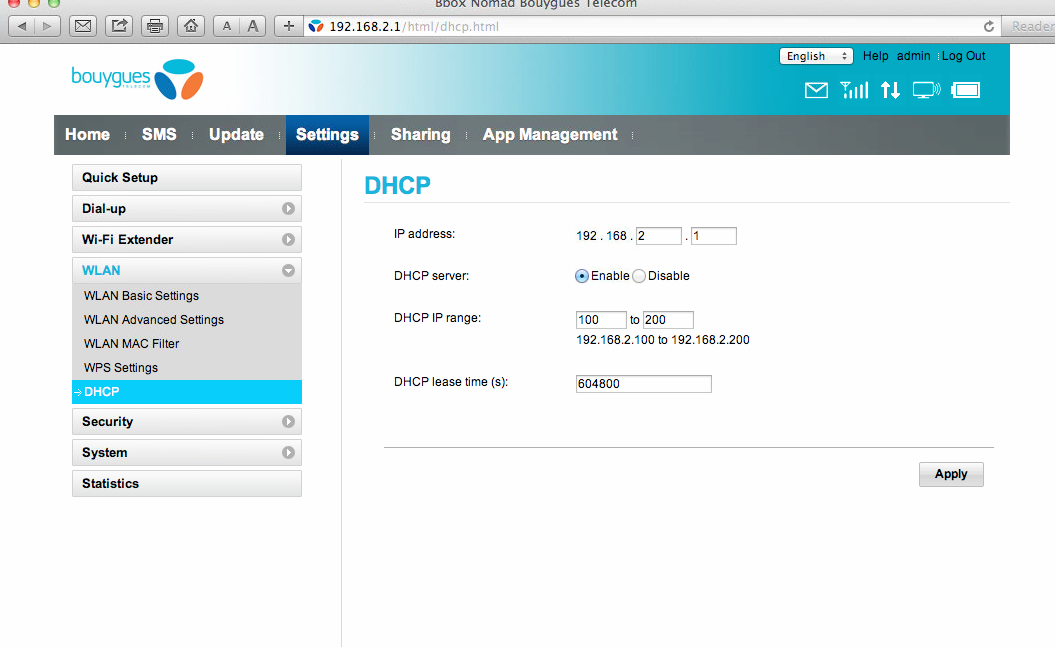Click the connected devices monitor icon
Viewport: 1055px width, 647px height.
[x=926, y=91]
